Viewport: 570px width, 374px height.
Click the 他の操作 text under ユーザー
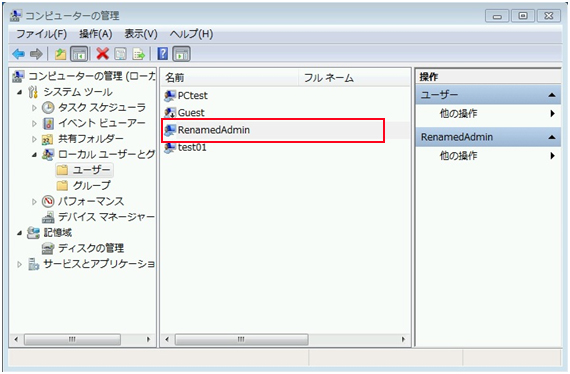click(458, 113)
